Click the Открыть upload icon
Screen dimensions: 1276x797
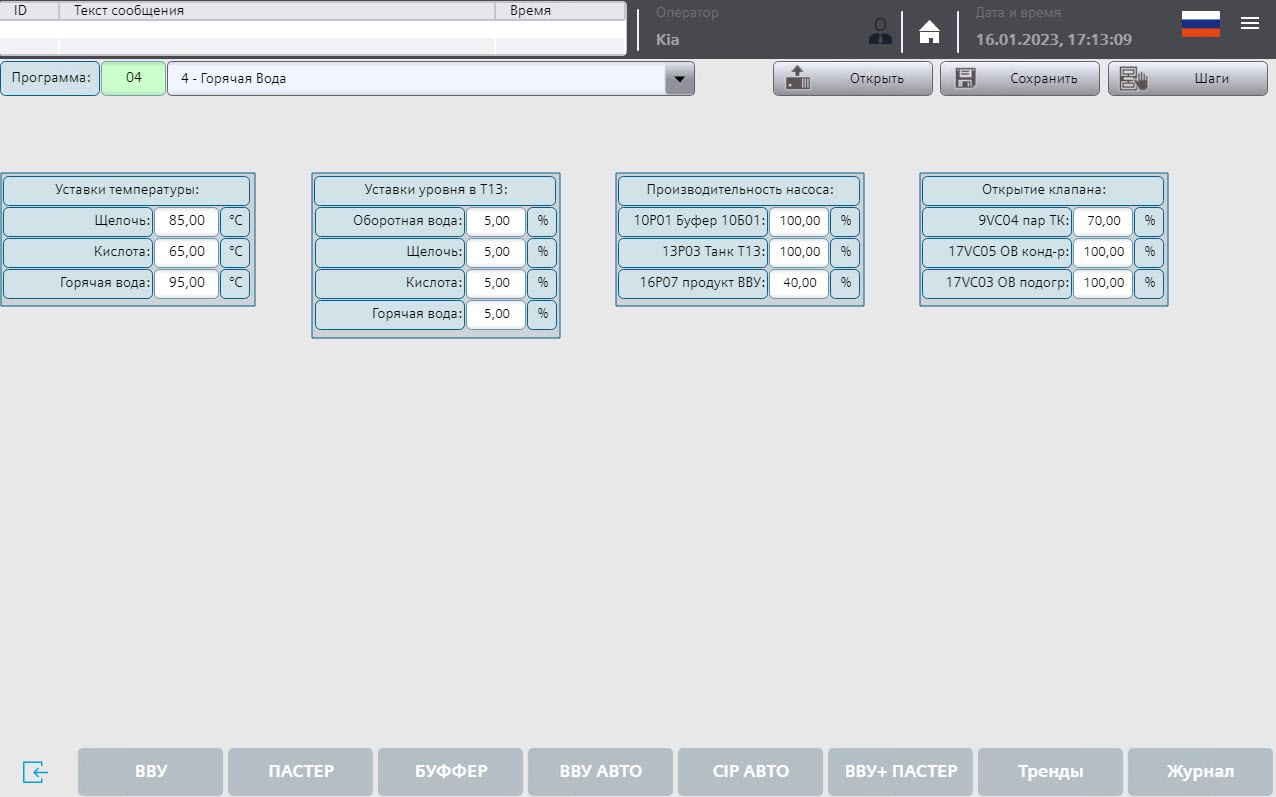click(799, 78)
